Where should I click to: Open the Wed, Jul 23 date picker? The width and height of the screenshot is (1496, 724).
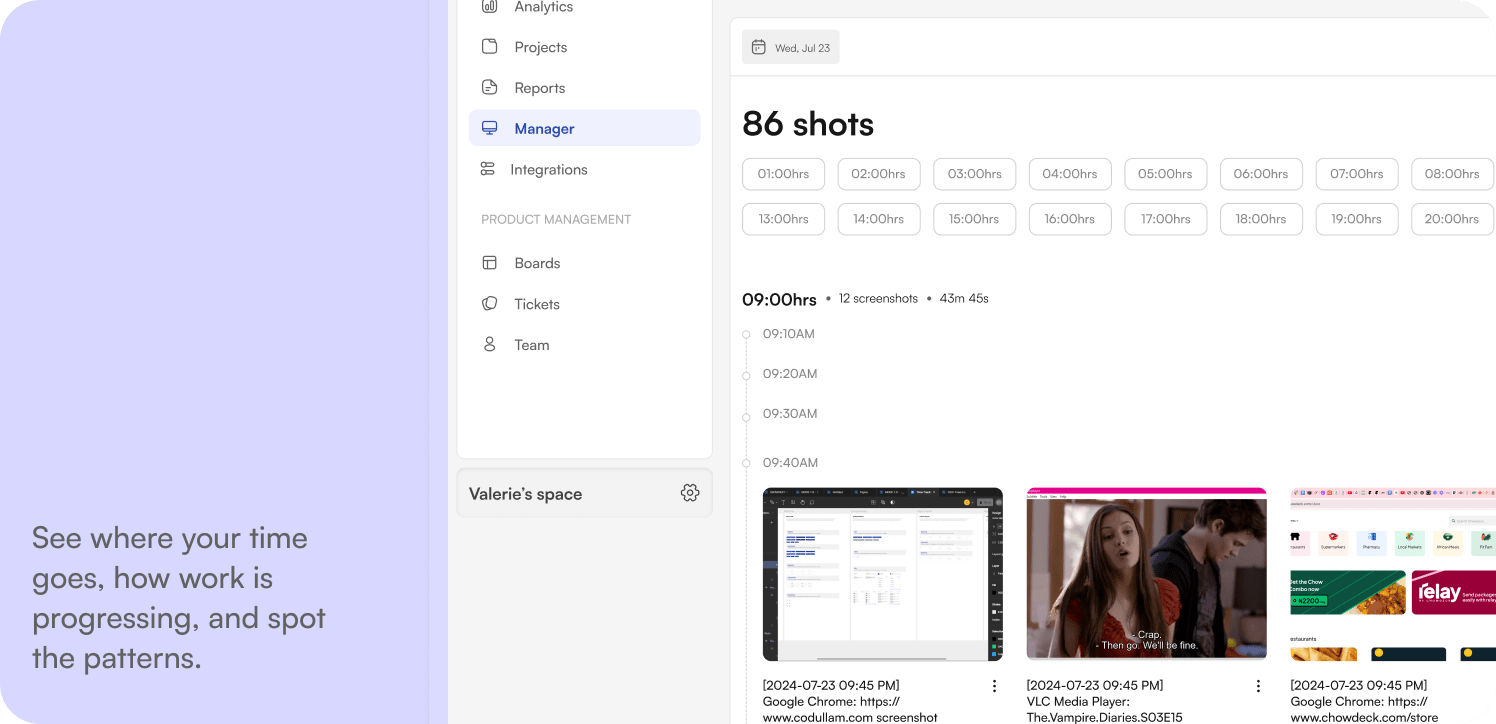tap(790, 47)
